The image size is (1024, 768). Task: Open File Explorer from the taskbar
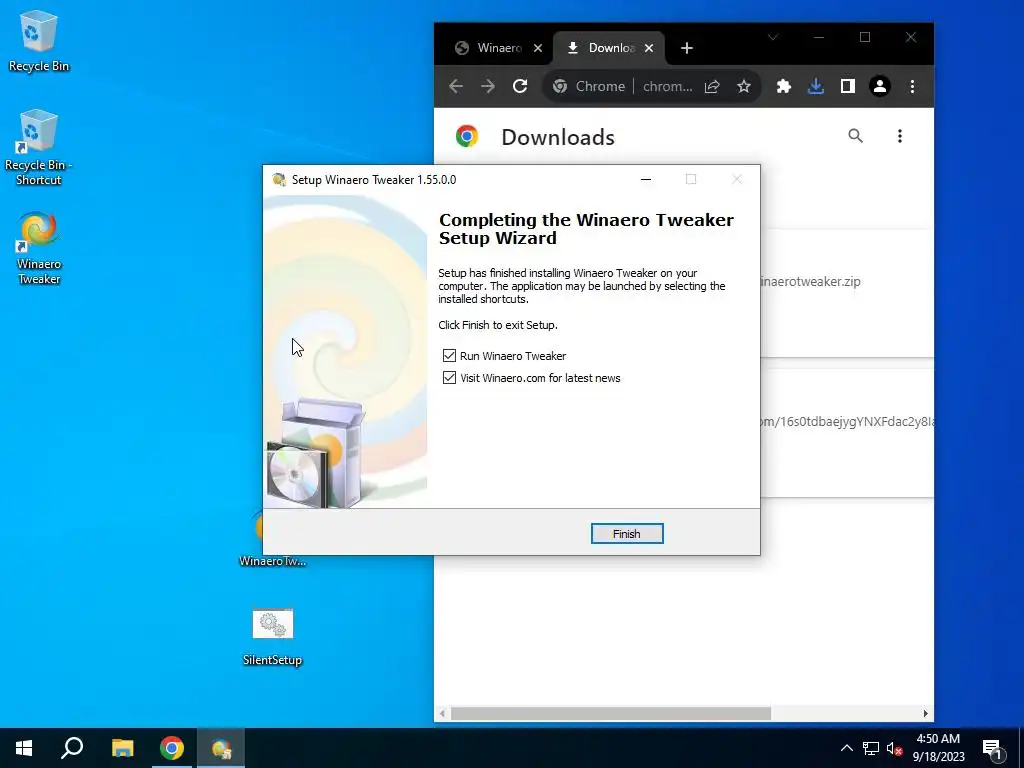tap(122, 748)
